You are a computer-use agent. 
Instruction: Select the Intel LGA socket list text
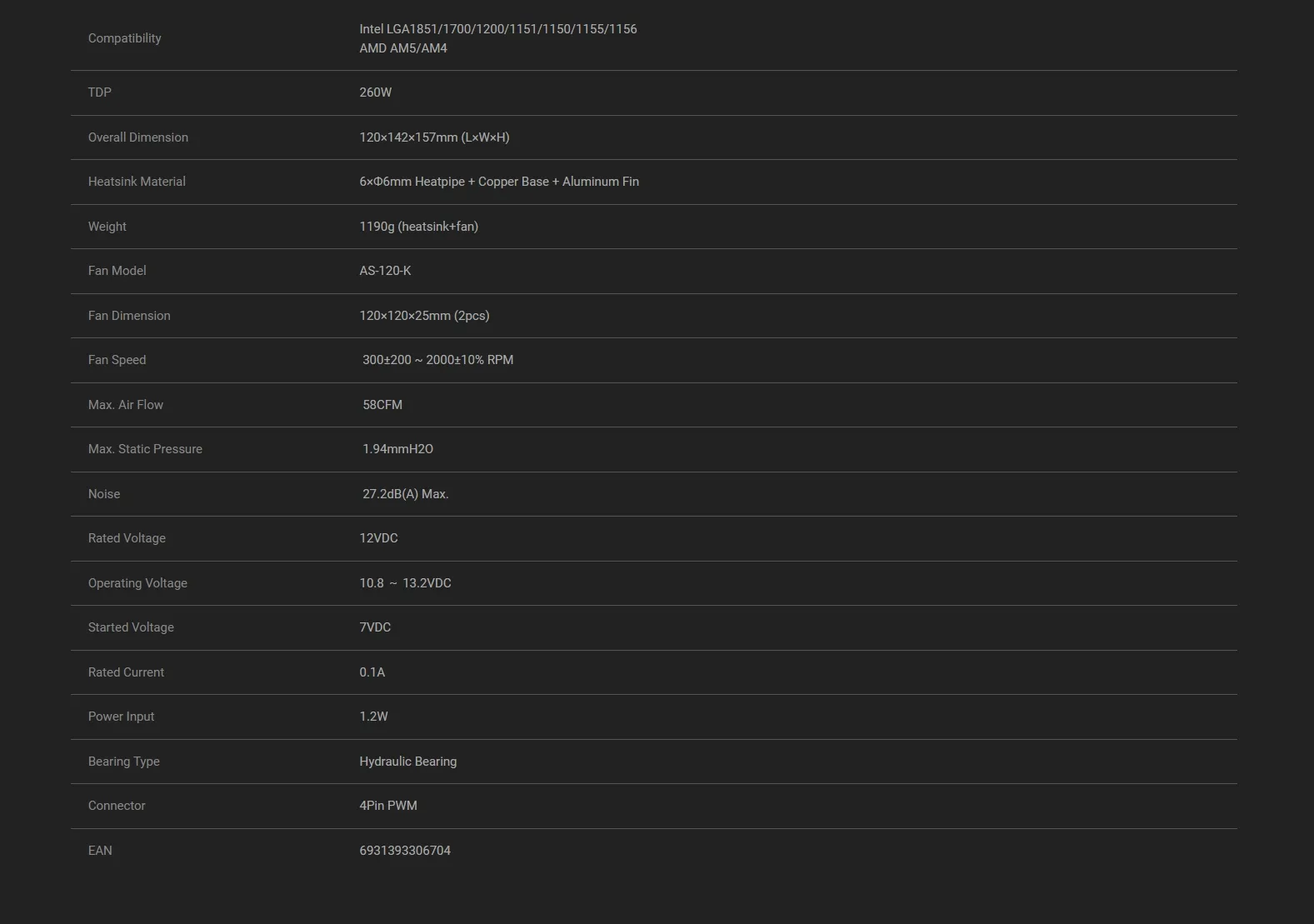[497, 29]
